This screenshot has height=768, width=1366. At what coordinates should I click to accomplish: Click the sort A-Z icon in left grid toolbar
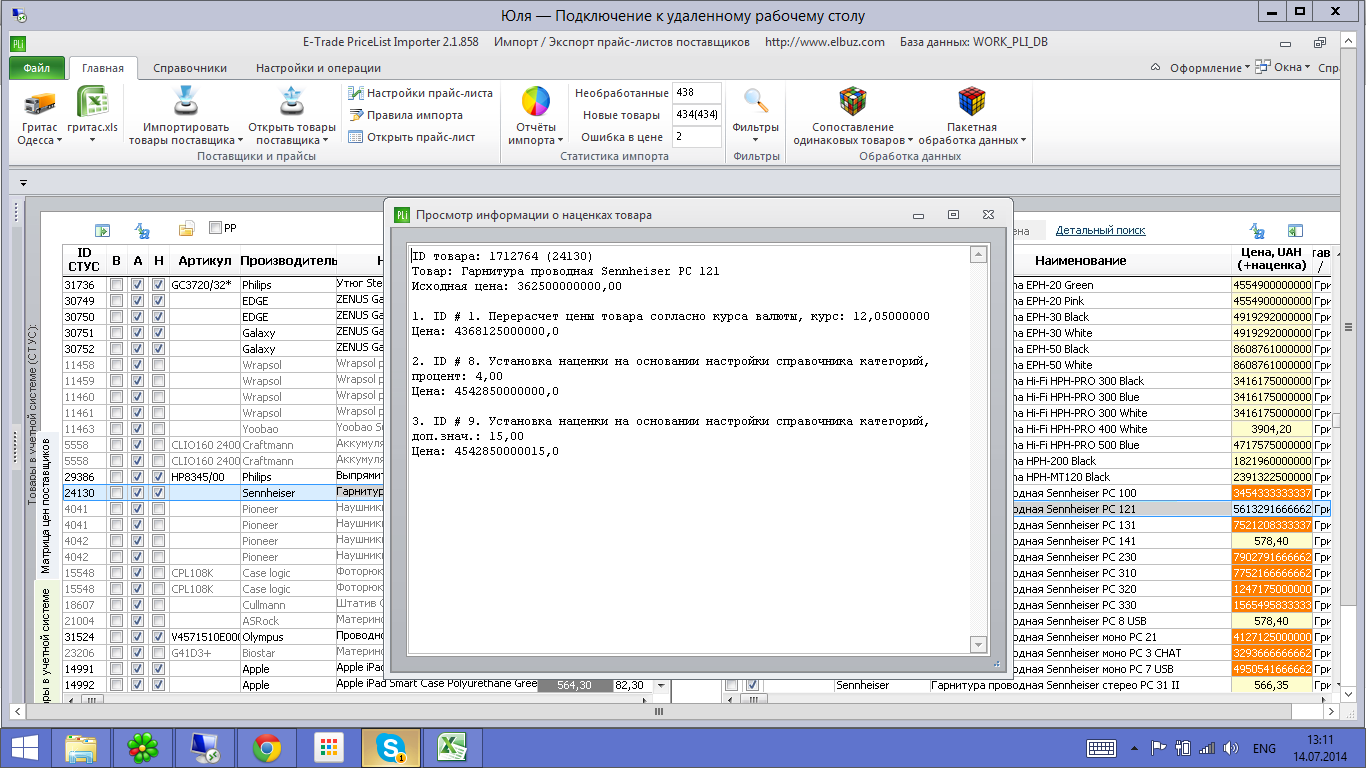[x=142, y=230]
